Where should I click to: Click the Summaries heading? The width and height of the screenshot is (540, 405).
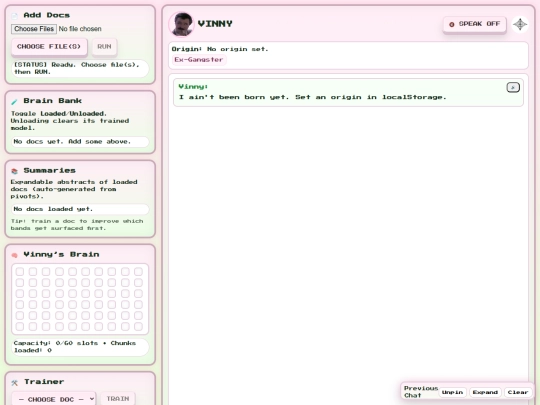[x=50, y=170]
